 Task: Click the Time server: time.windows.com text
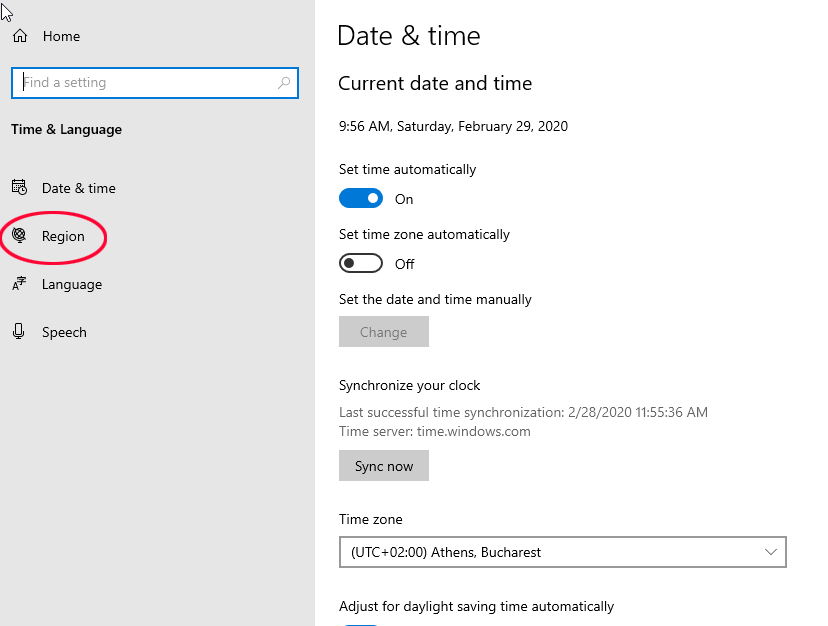click(x=435, y=432)
